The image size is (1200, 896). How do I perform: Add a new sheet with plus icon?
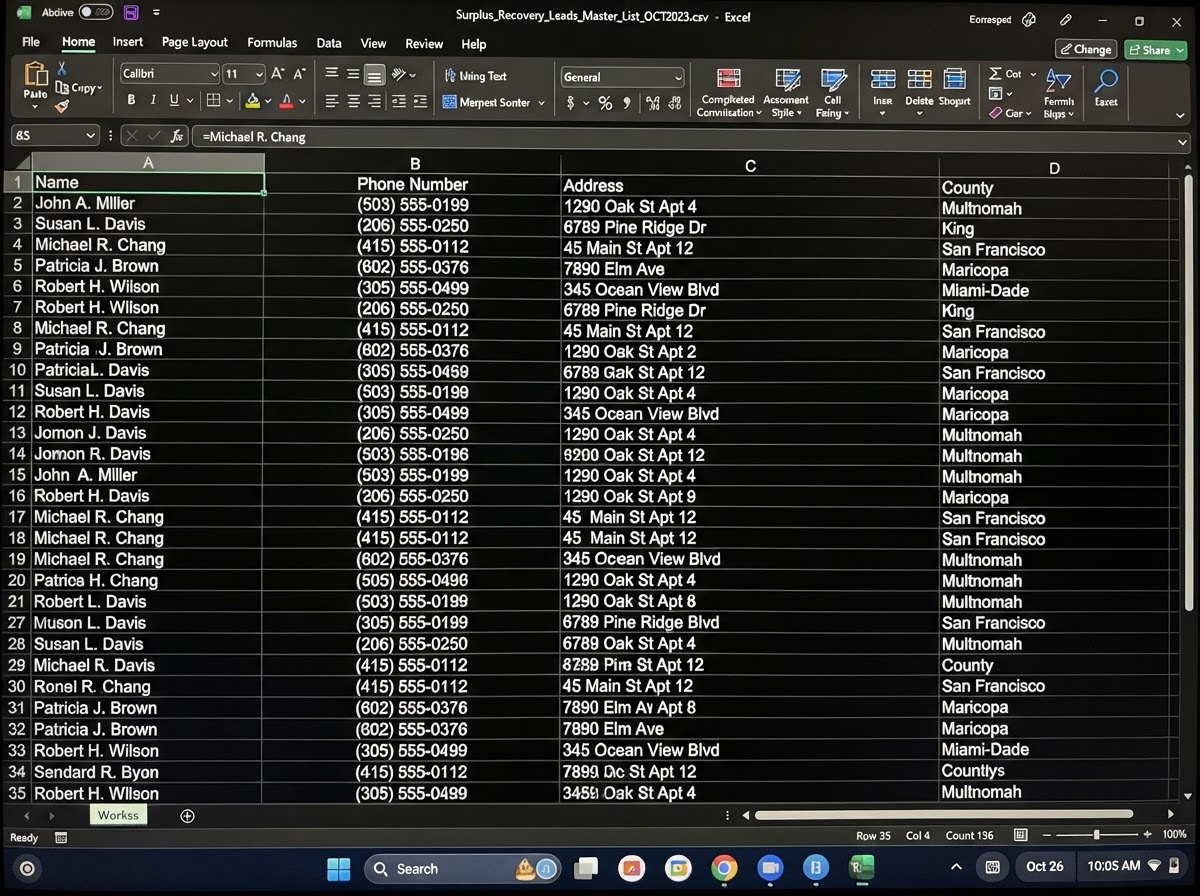click(187, 816)
